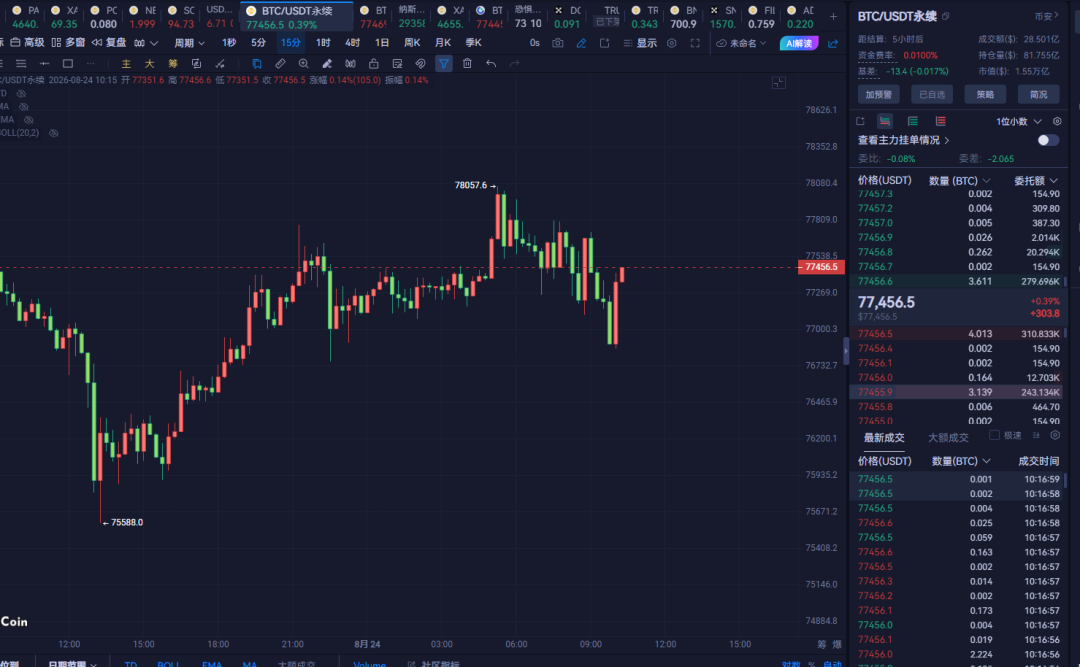1080x667 pixels.
Task: Click the horizontal line drawing tool
Action: coord(44,63)
